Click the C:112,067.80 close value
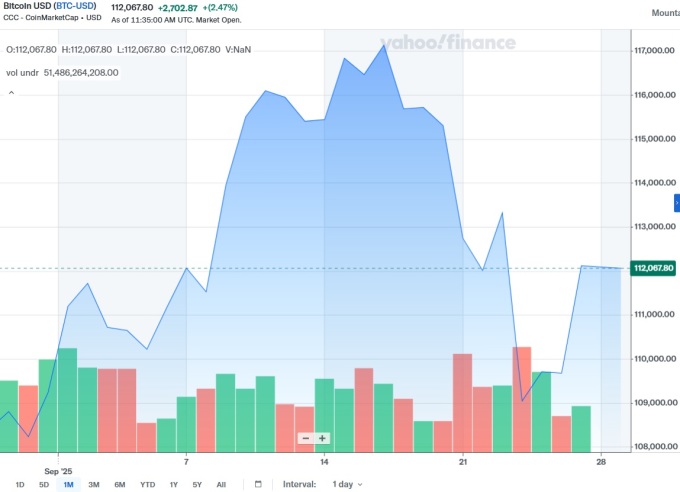 195,49
